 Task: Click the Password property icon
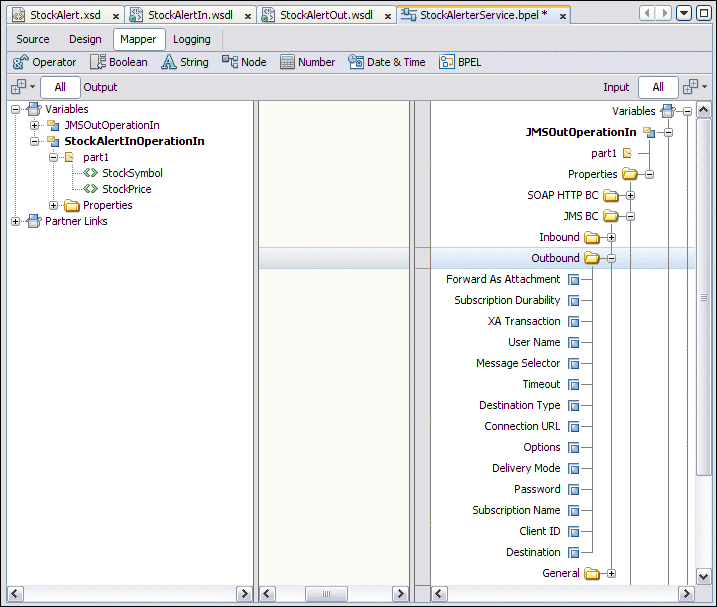point(573,490)
